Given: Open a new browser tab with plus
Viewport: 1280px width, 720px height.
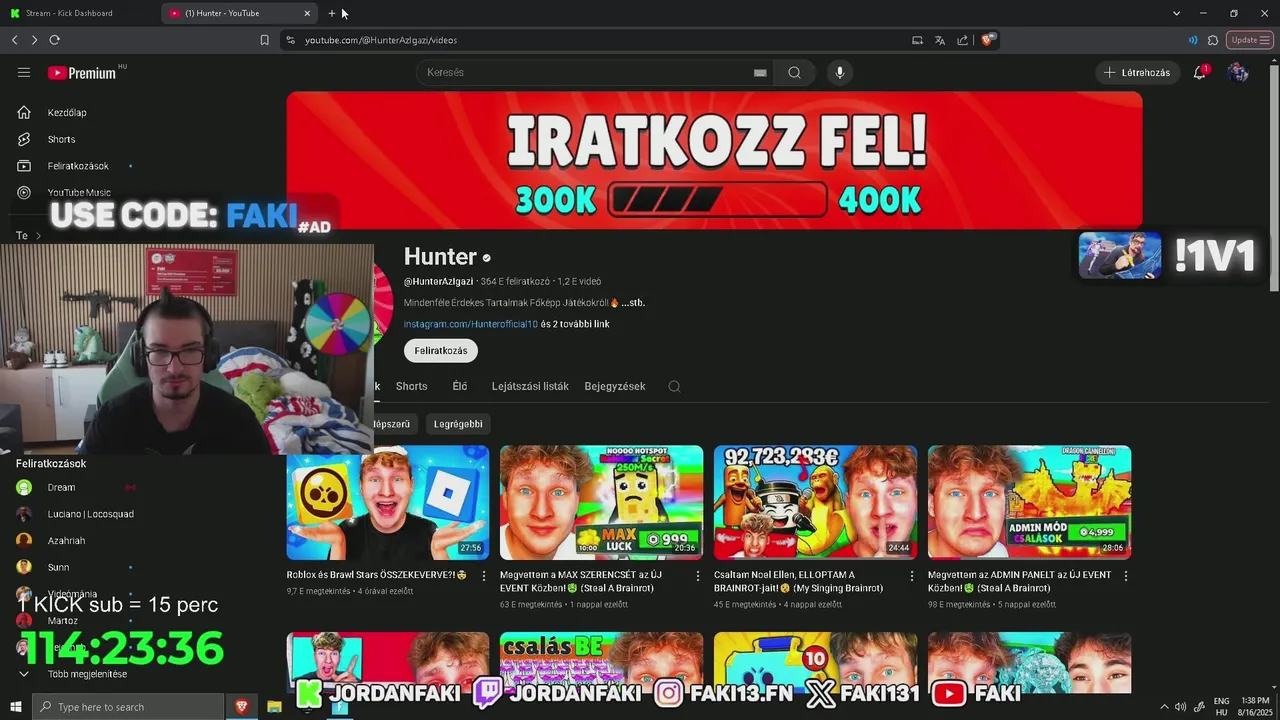Looking at the screenshot, I should pyautogui.click(x=332, y=13).
